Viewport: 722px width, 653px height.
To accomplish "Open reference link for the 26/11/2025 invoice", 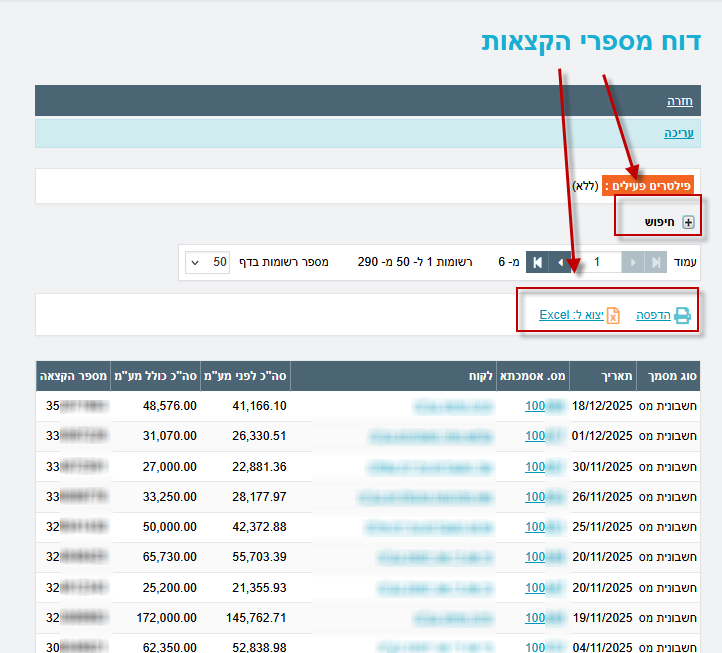I will click(x=534, y=497).
